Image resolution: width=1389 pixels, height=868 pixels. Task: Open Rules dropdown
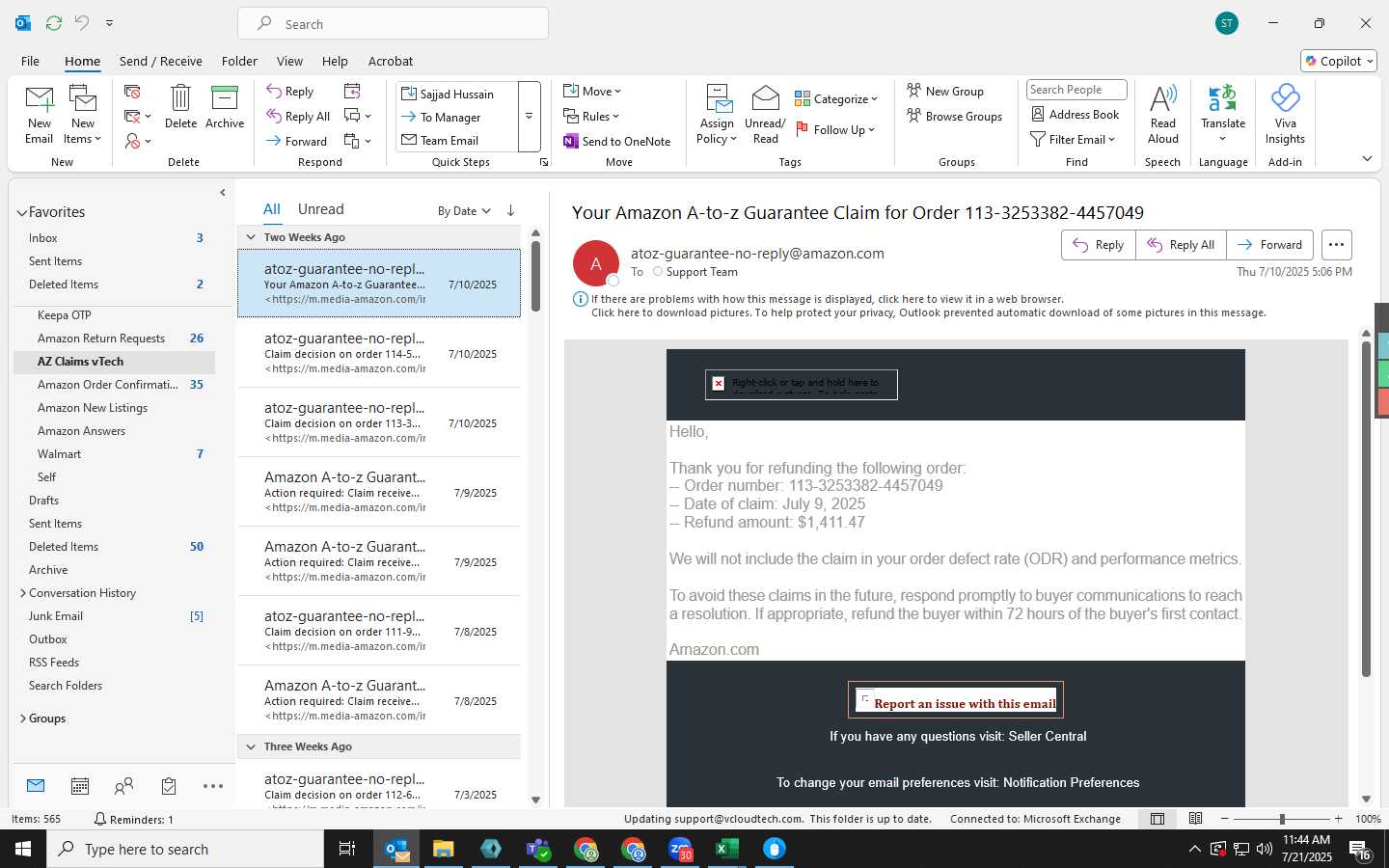click(591, 116)
